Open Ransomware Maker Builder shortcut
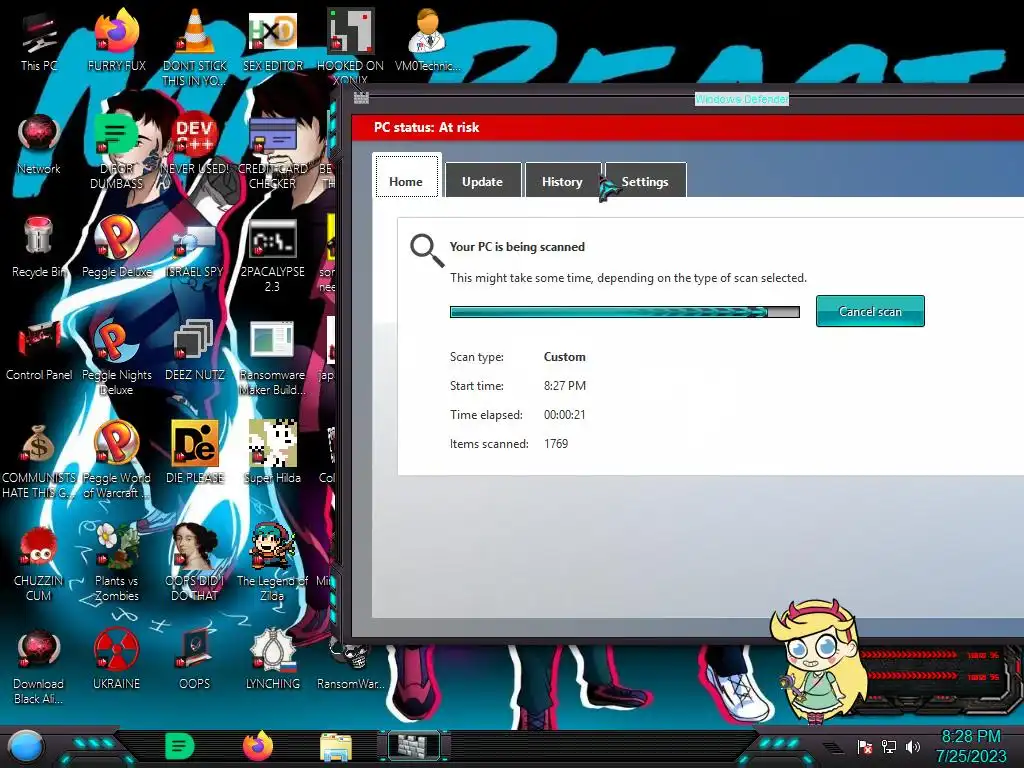Screen dimensions: 1024x768 coord(272,357)
